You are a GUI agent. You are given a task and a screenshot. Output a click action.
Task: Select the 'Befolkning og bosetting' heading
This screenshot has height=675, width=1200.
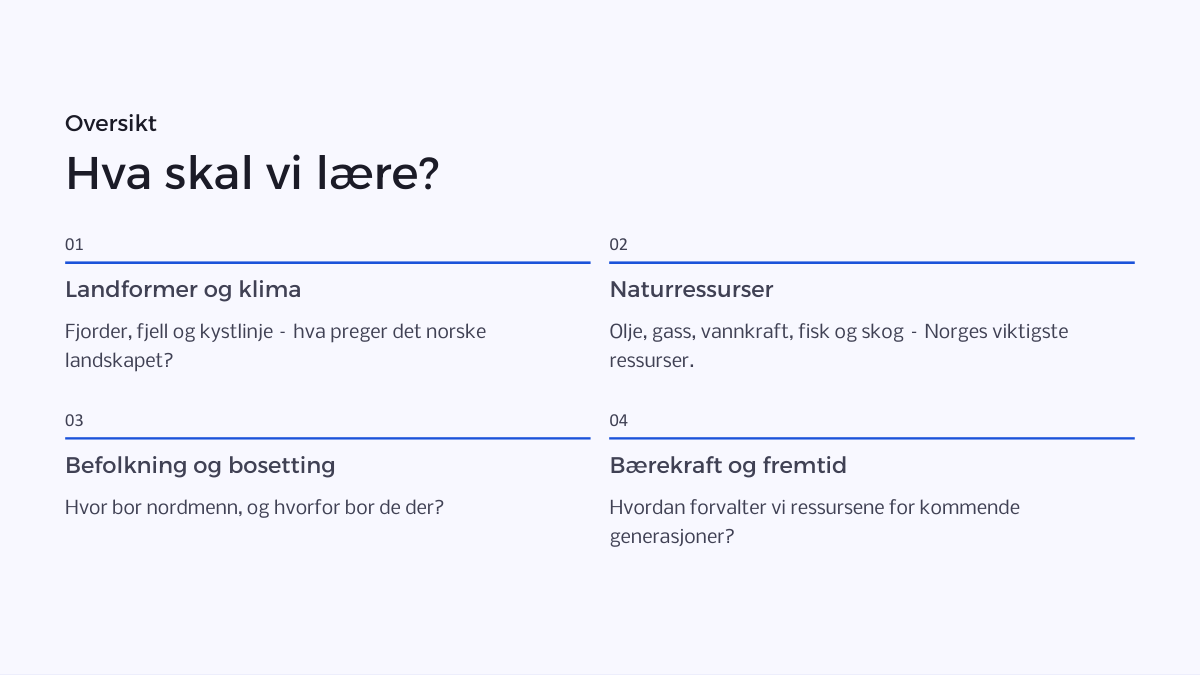pos(200,466)
